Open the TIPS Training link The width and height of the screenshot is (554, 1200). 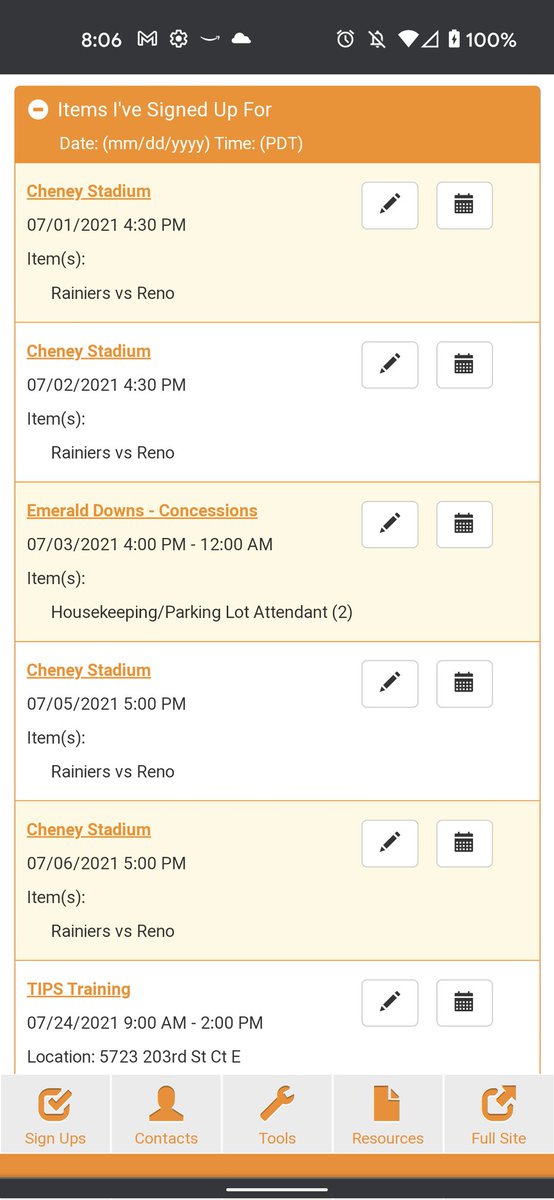pyautogui.click(x=79, y=989)
